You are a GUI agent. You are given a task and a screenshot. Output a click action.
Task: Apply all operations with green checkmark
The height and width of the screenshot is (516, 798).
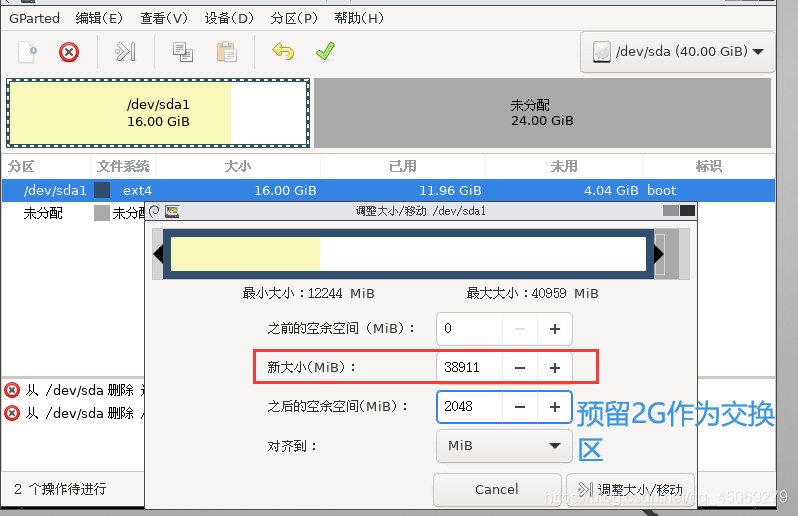pos(325,51)
